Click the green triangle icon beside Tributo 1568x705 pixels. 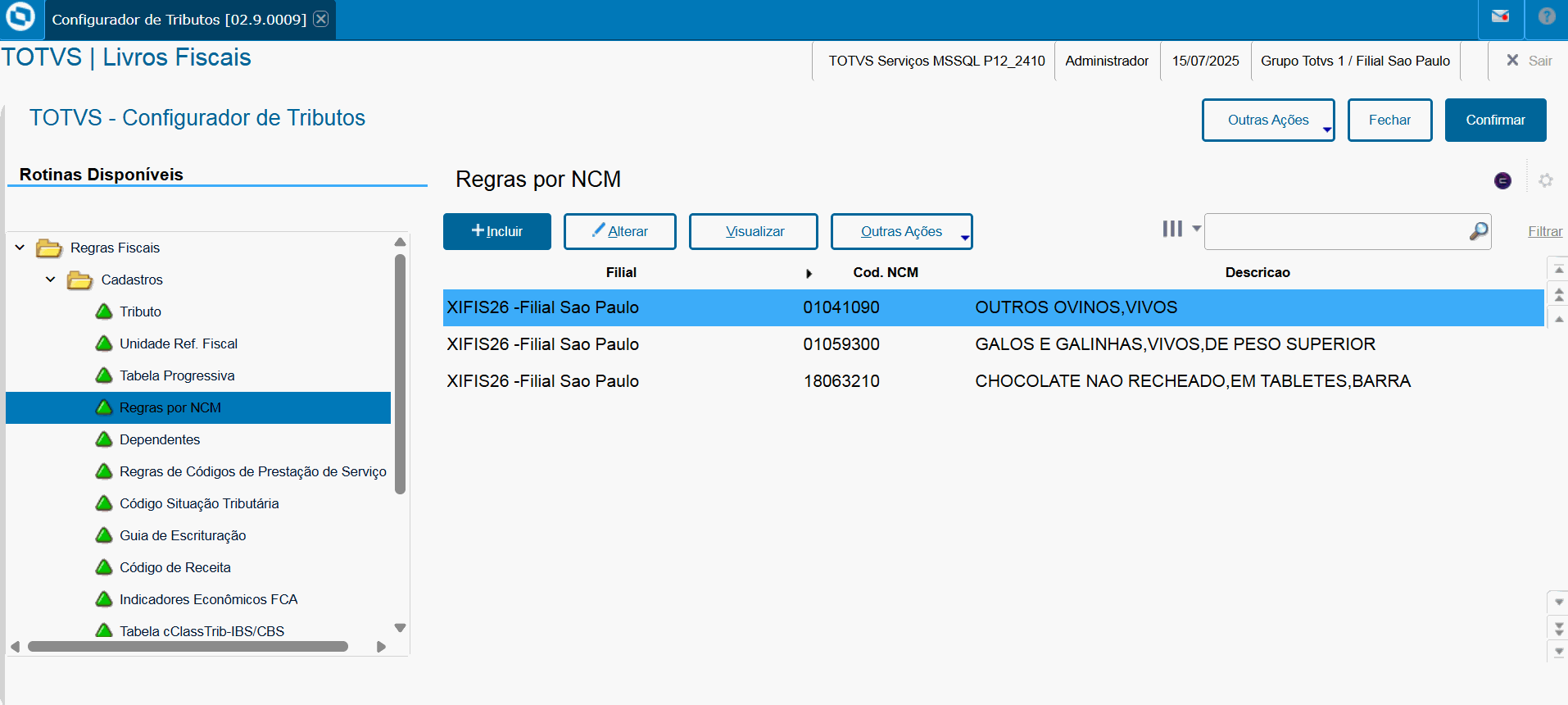click(x=104, y=312)
